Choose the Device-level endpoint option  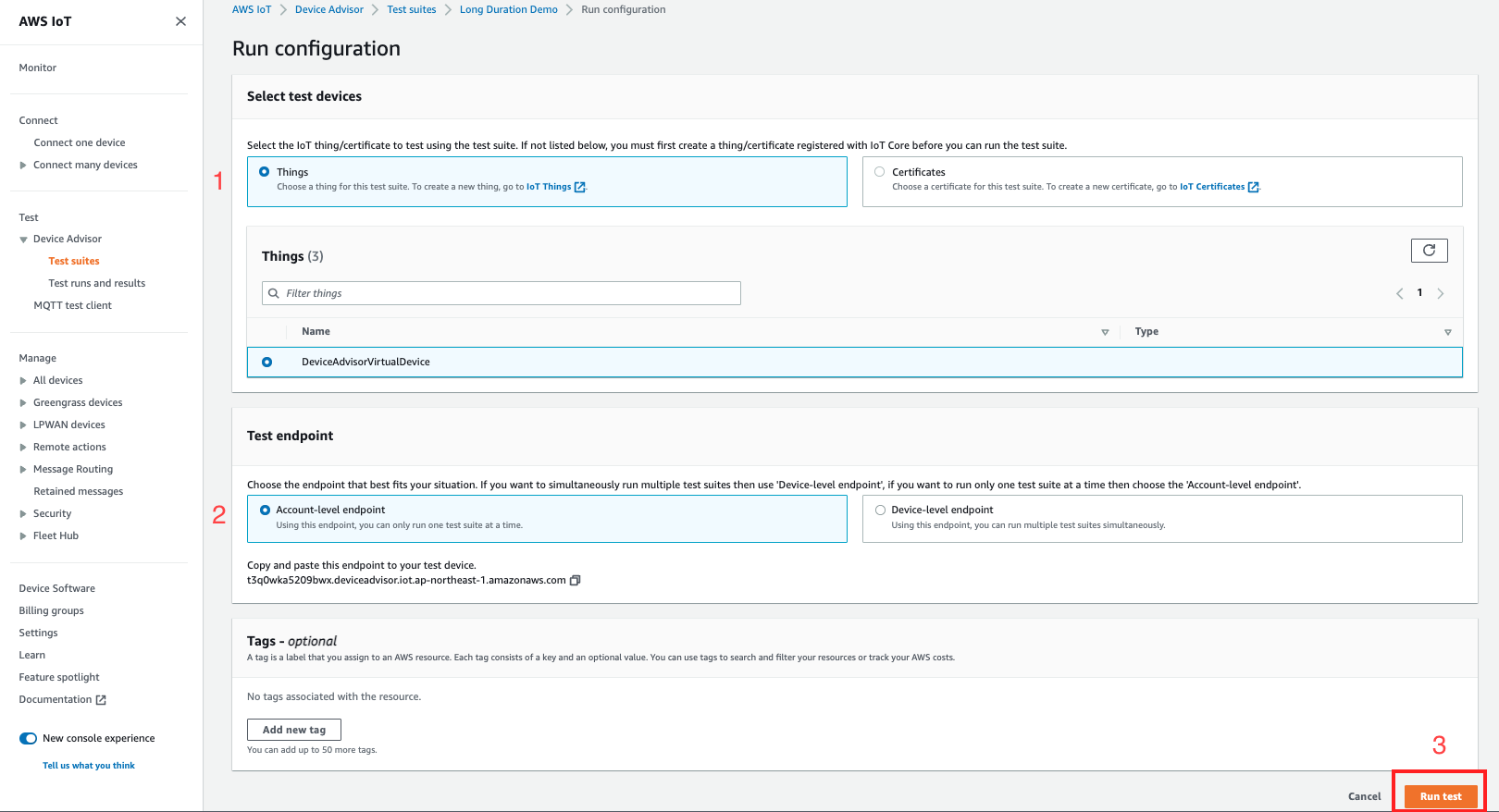(880, 510)
